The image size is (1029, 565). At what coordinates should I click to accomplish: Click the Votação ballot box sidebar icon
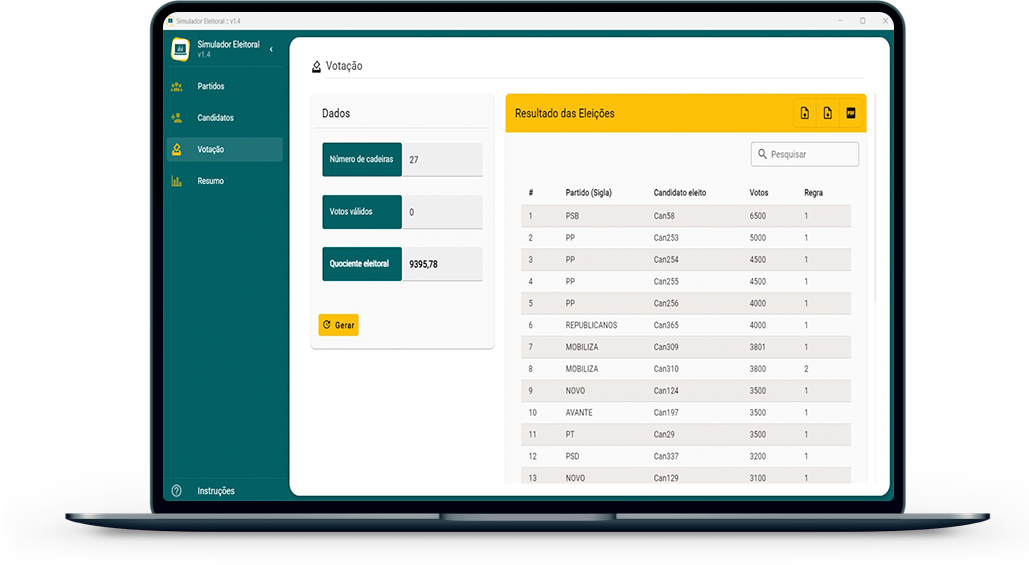point(177,150)
